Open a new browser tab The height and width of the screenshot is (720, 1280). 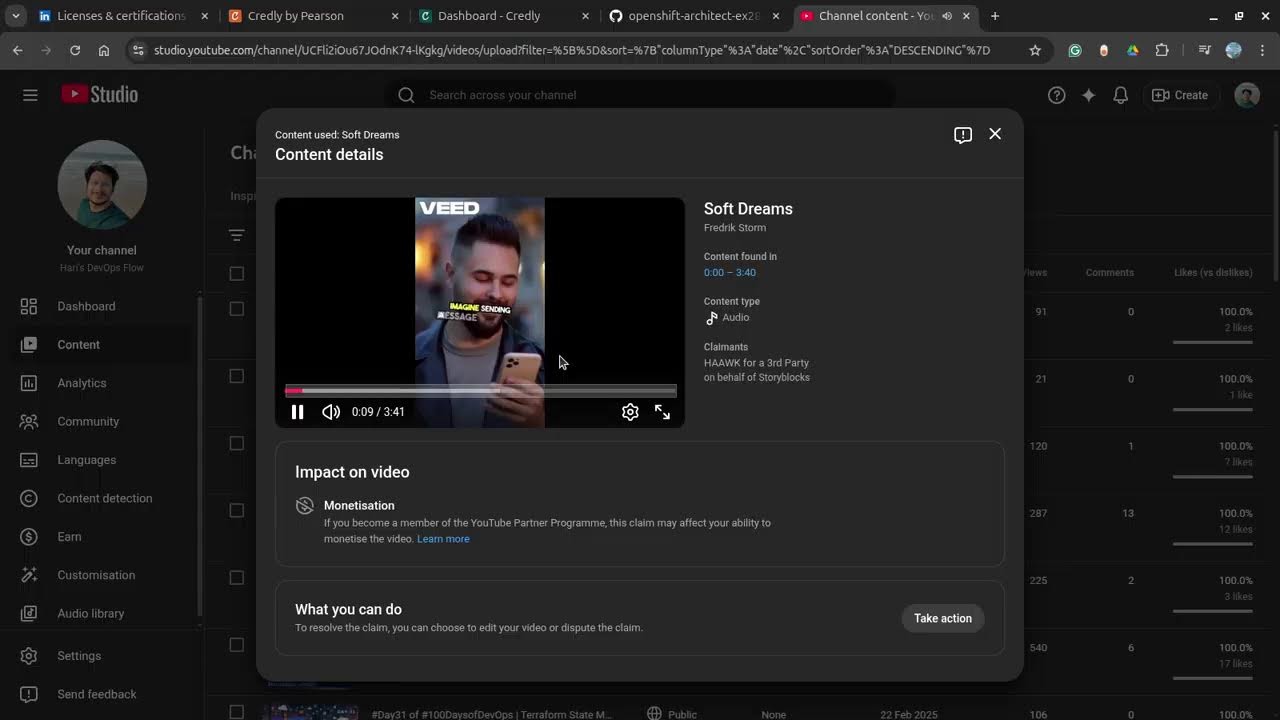(995, 16)
